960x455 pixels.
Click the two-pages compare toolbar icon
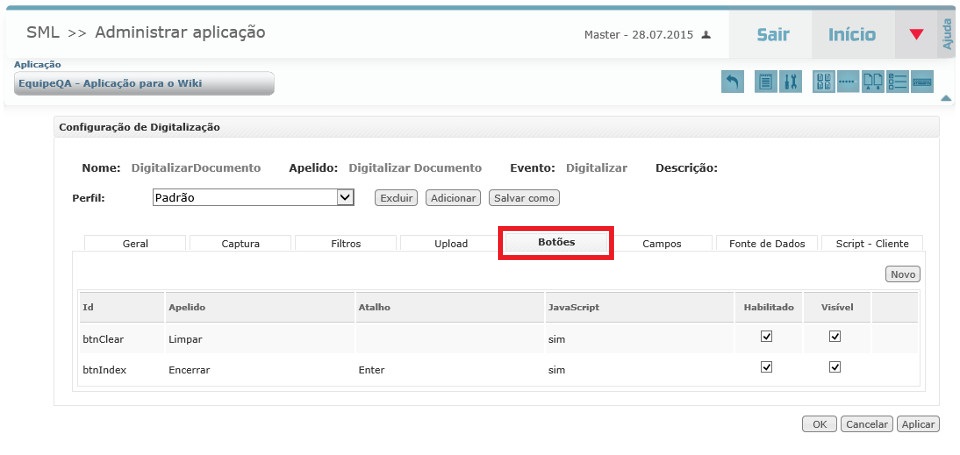point(873,83)
